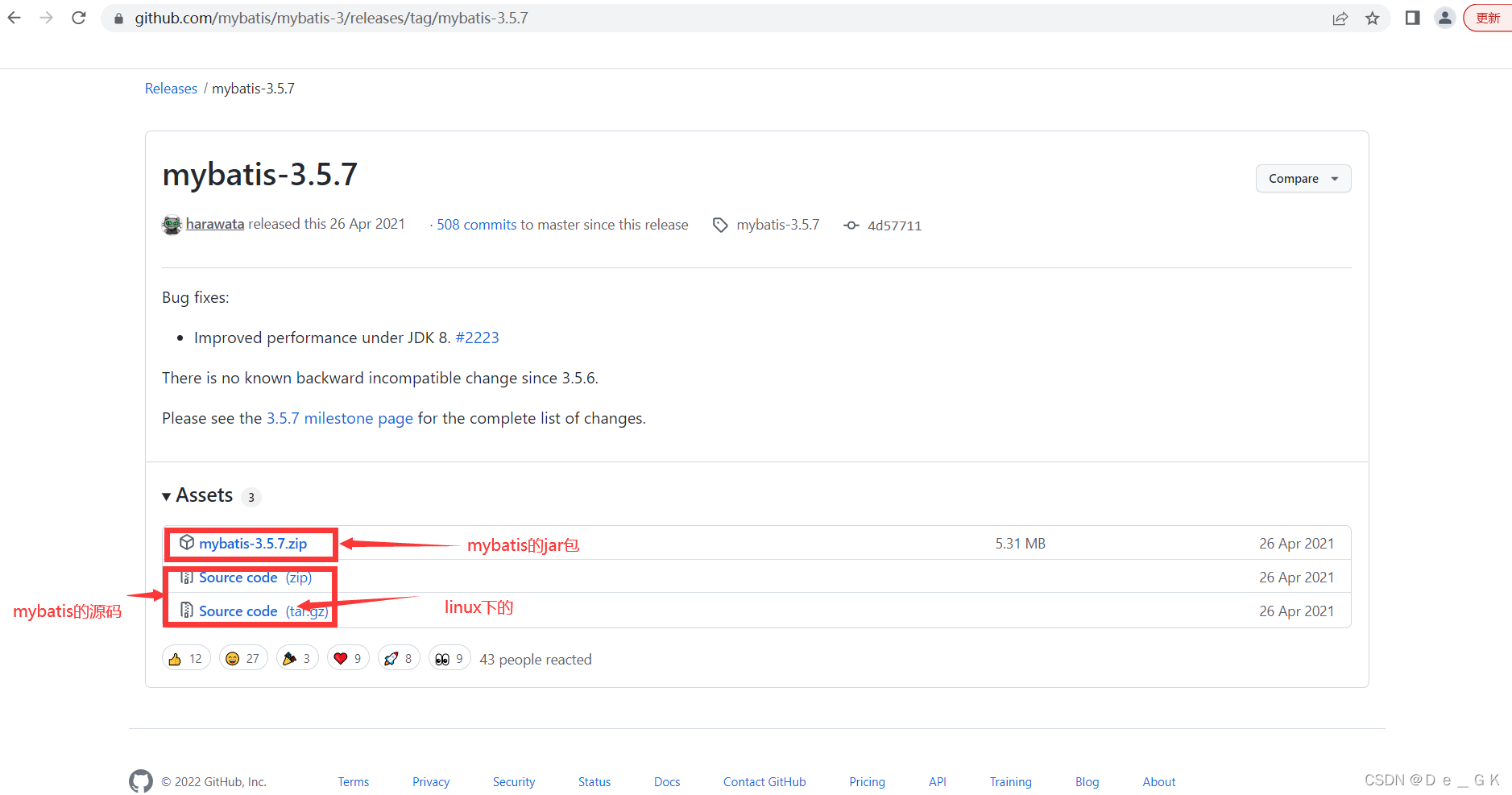This screenshot has height=795, width=1512.
Task: Click the 5.31 MB file size text
Action: click(x=1020, y=544)
